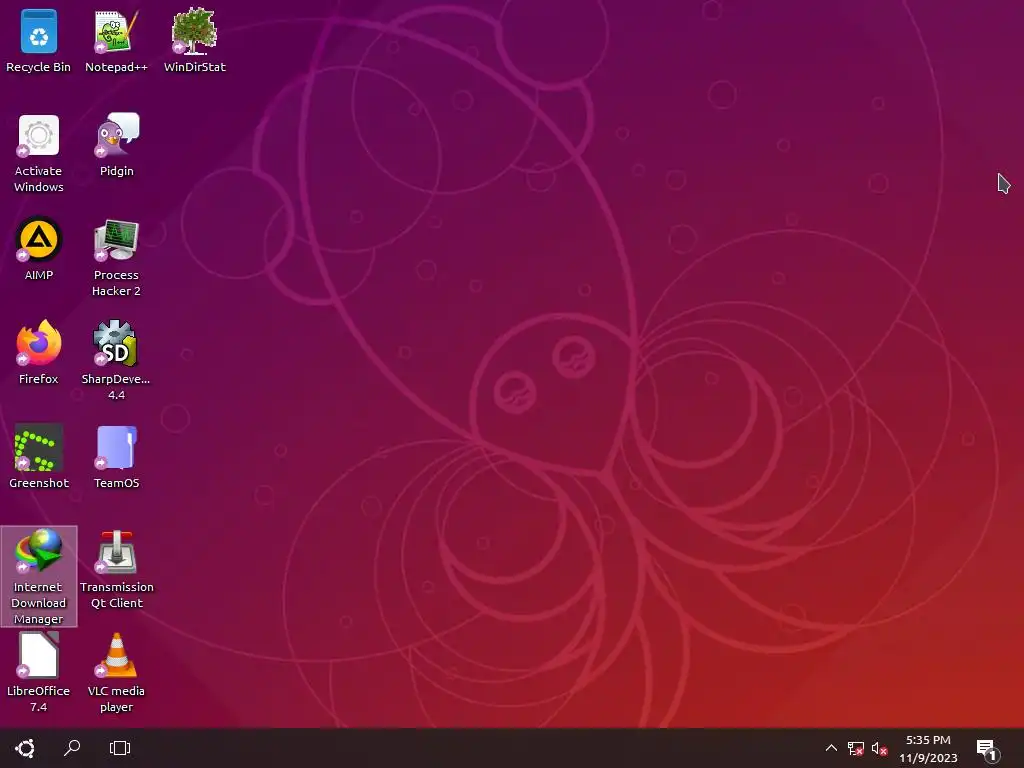The height and width of the screenshot is (768, 1024).
Task: Open the Recycle Bin desktop icon
Action: pos(39,40)
